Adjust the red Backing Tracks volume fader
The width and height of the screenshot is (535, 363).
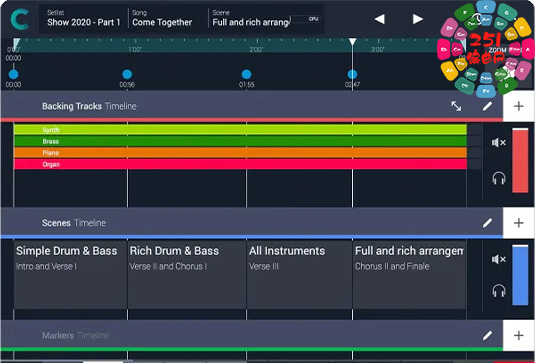click(x=520, y=160)
